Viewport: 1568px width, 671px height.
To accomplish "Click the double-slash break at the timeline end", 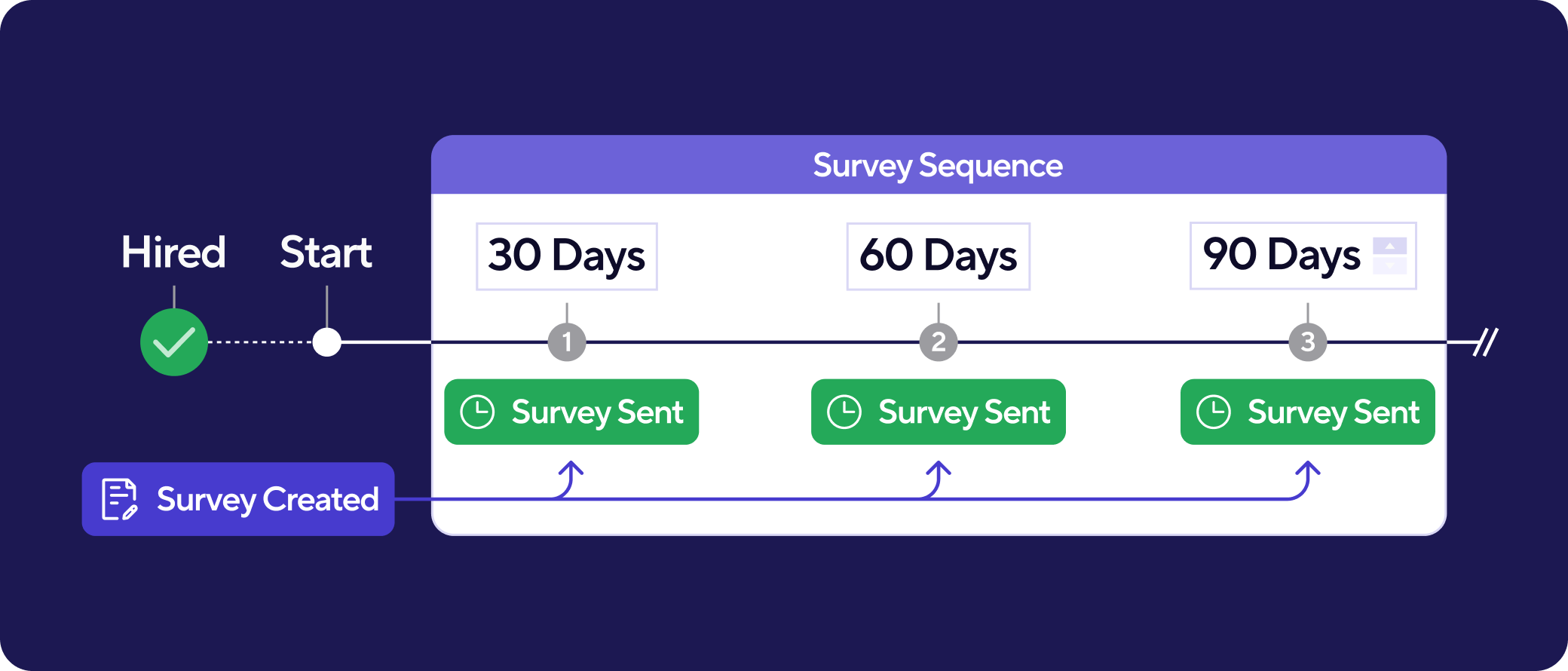I will point(1486,342).
